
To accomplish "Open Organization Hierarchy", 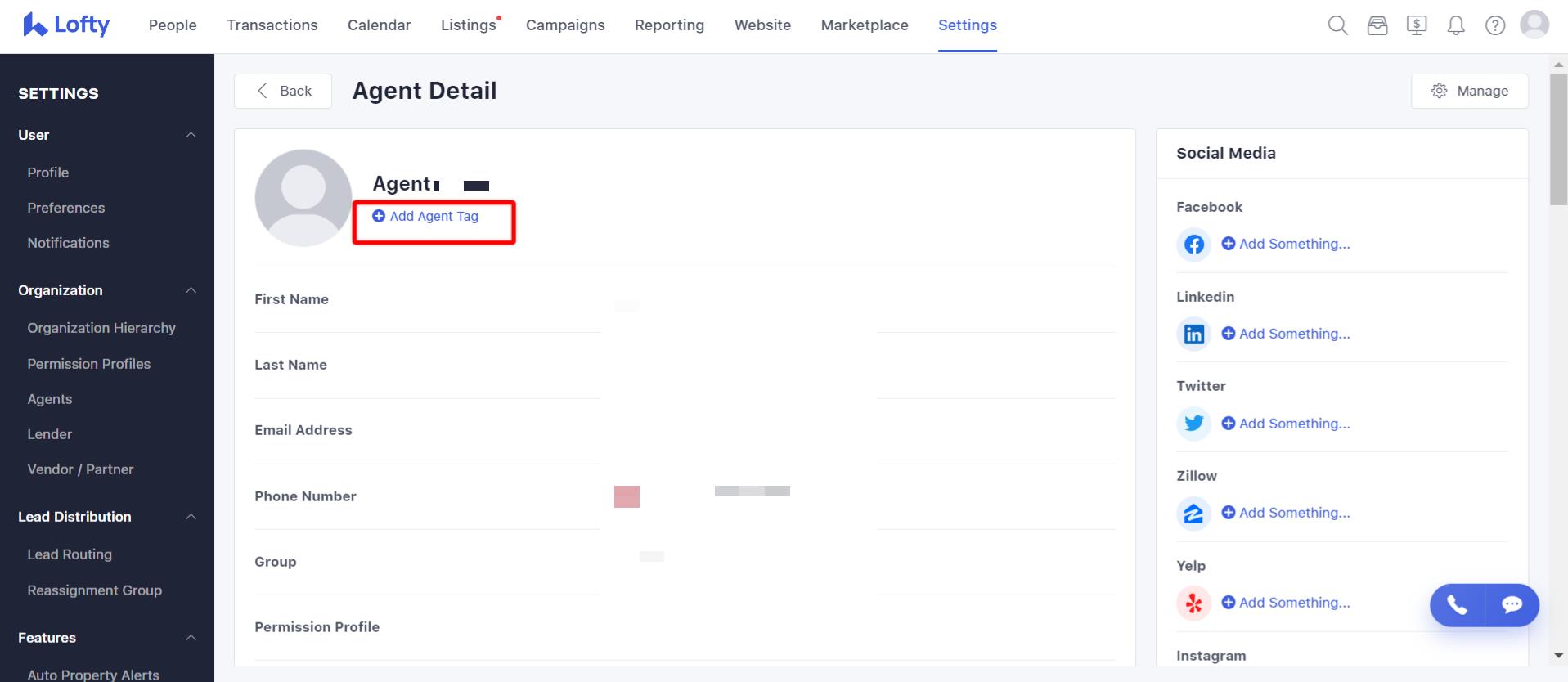I will click(101, 328).
